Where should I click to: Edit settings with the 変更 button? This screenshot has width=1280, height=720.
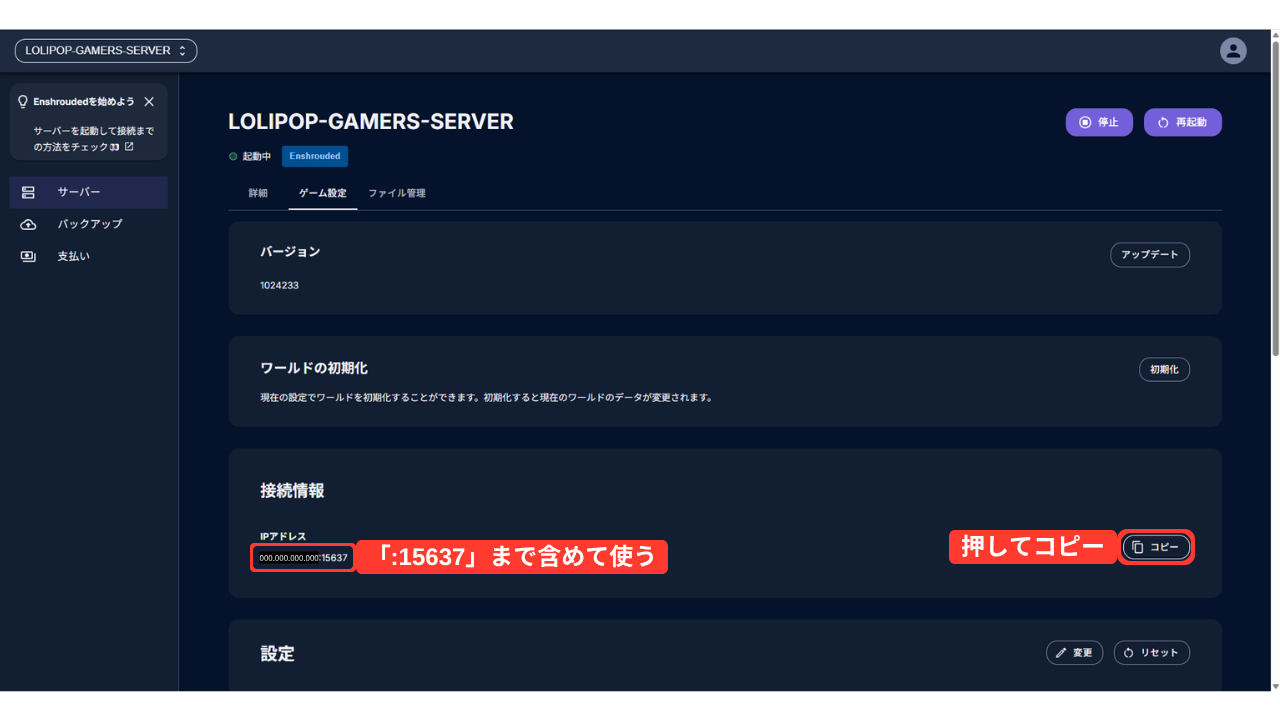(x=1074, y=652)
